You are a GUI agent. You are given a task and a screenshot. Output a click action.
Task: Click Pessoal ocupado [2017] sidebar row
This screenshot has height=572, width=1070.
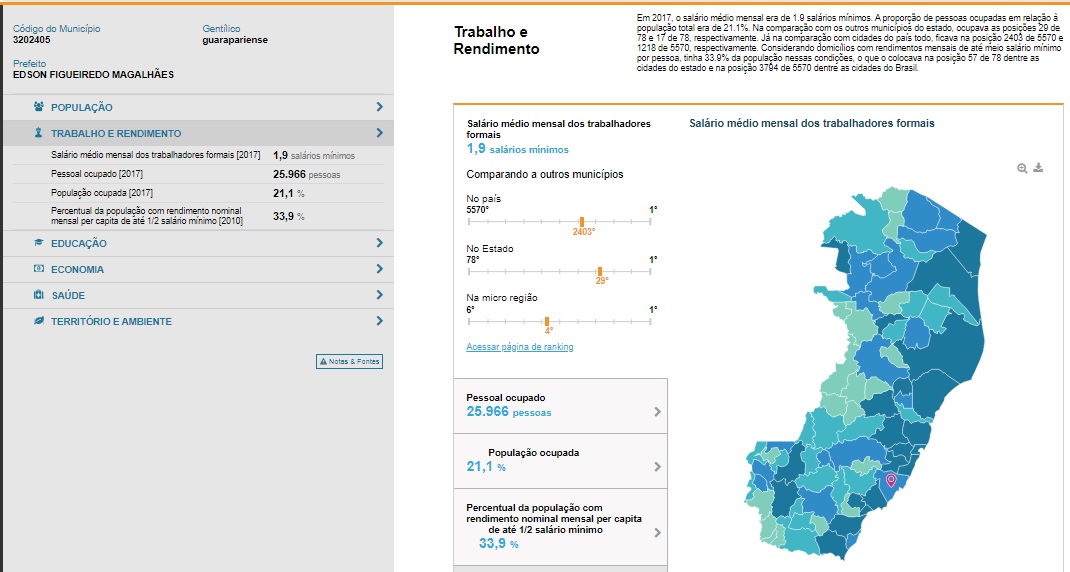tap(198, 174)
